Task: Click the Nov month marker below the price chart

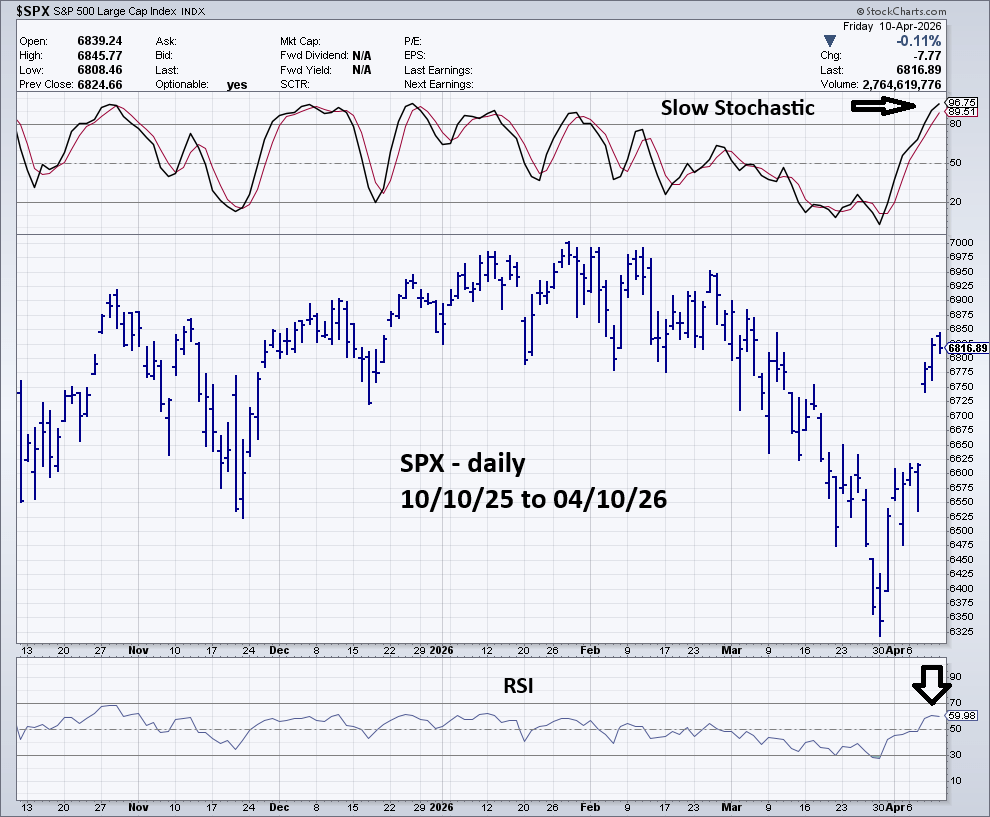Action: coord(138,650)
